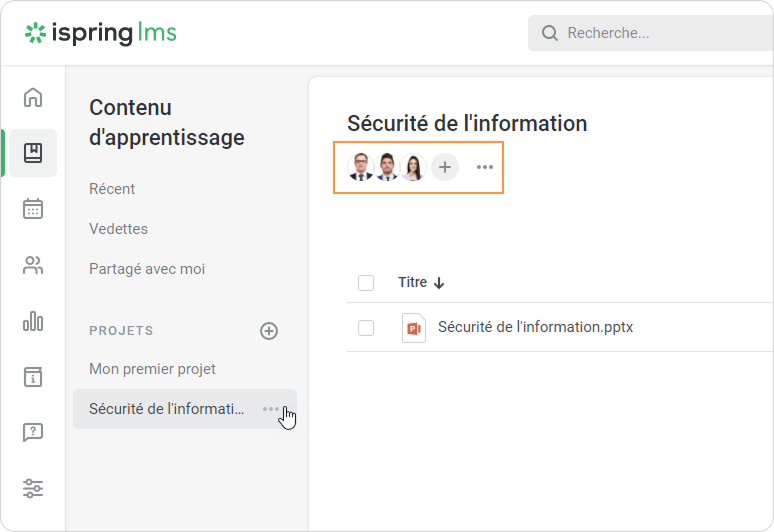Image resolution: width=774 pixels, height=532 pixels.
Task: Open the three-dot menu for sidebar project
Action: [270, 409]
